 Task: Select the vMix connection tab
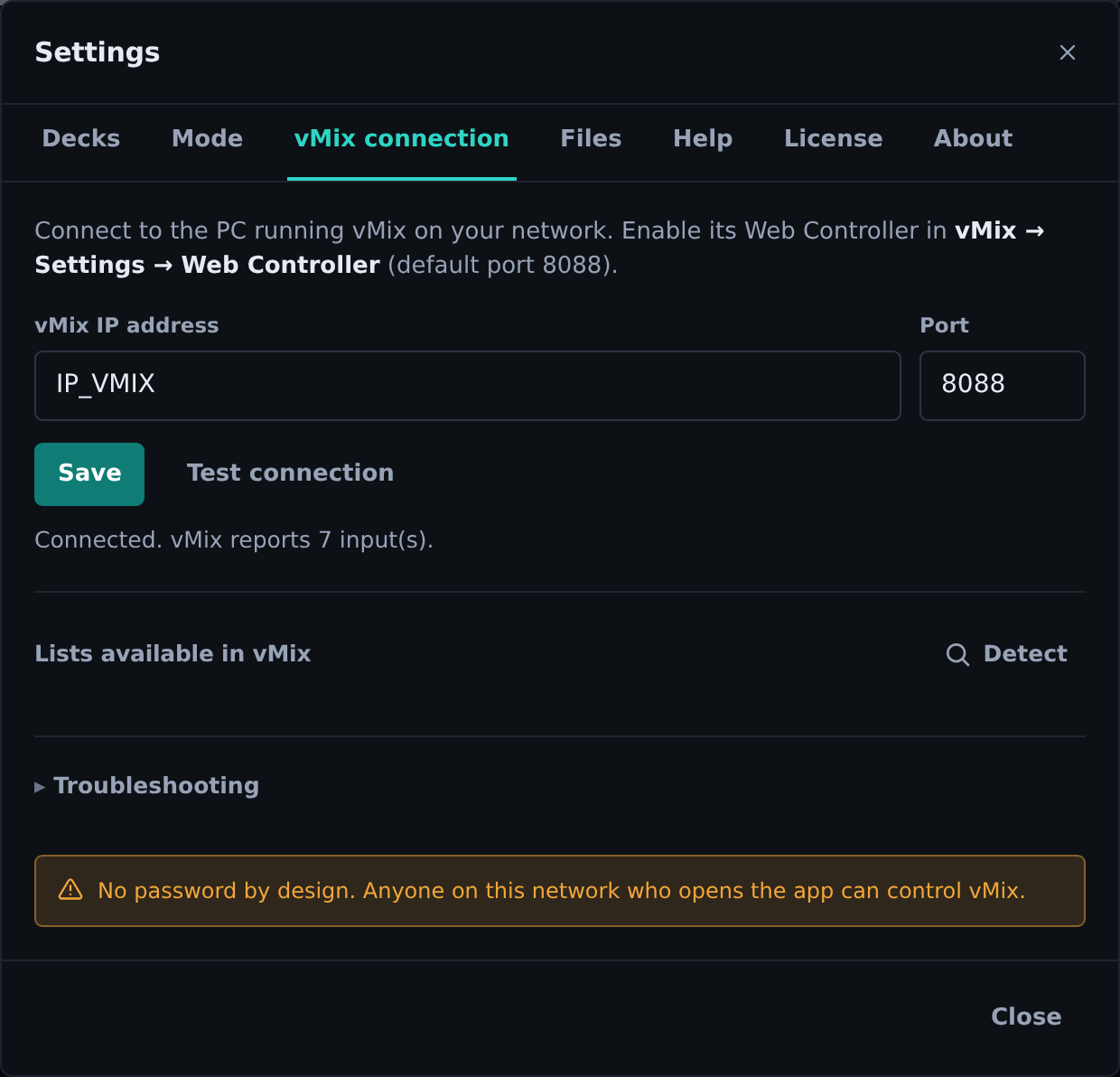tap(402, 138)
